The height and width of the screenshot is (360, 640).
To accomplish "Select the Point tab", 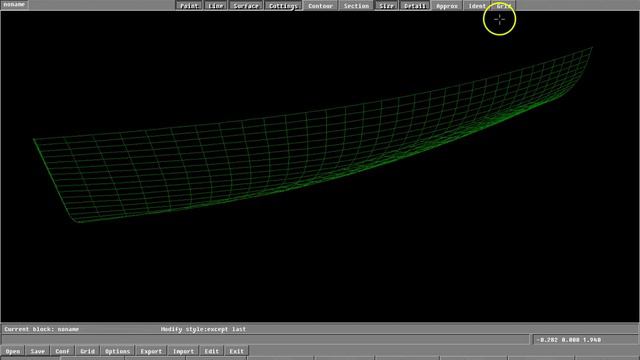I will (189, 6).
